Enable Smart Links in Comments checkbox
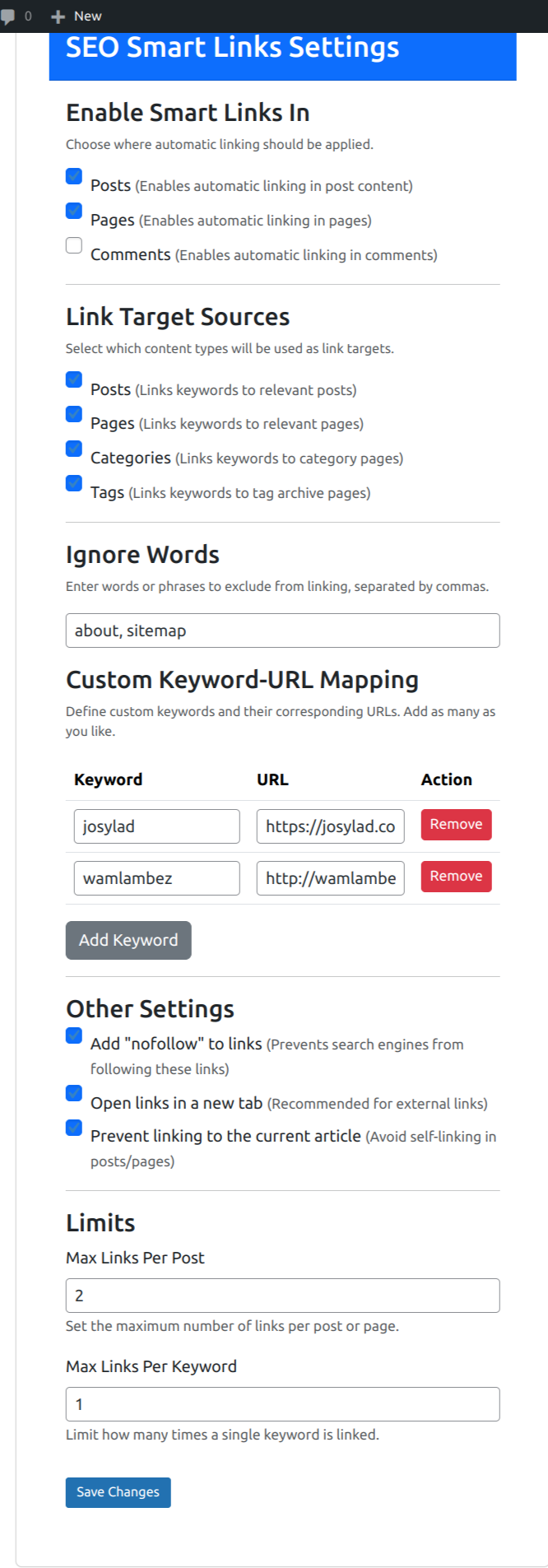 74,245
